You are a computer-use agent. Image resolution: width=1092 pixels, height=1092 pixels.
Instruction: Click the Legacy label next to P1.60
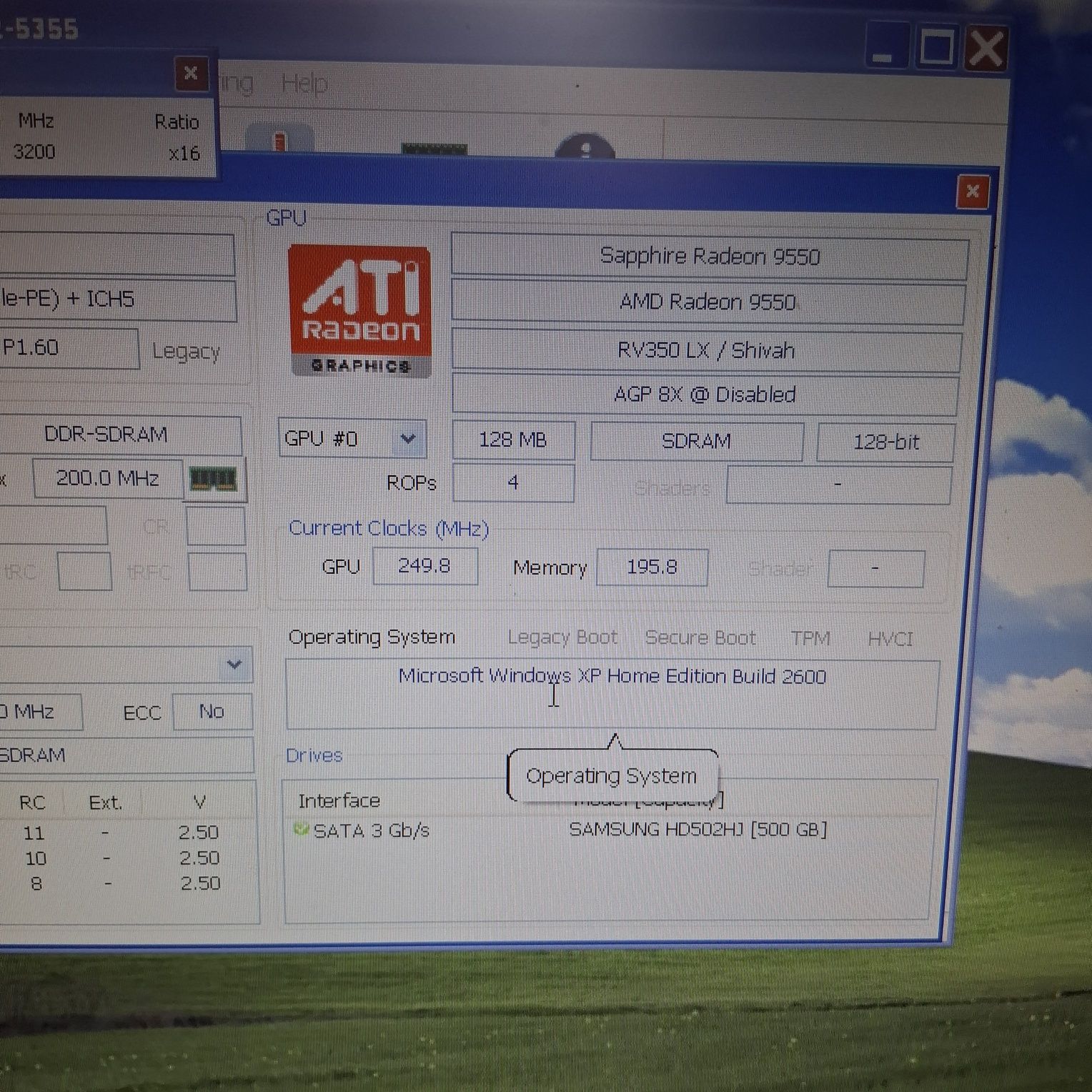186,352
